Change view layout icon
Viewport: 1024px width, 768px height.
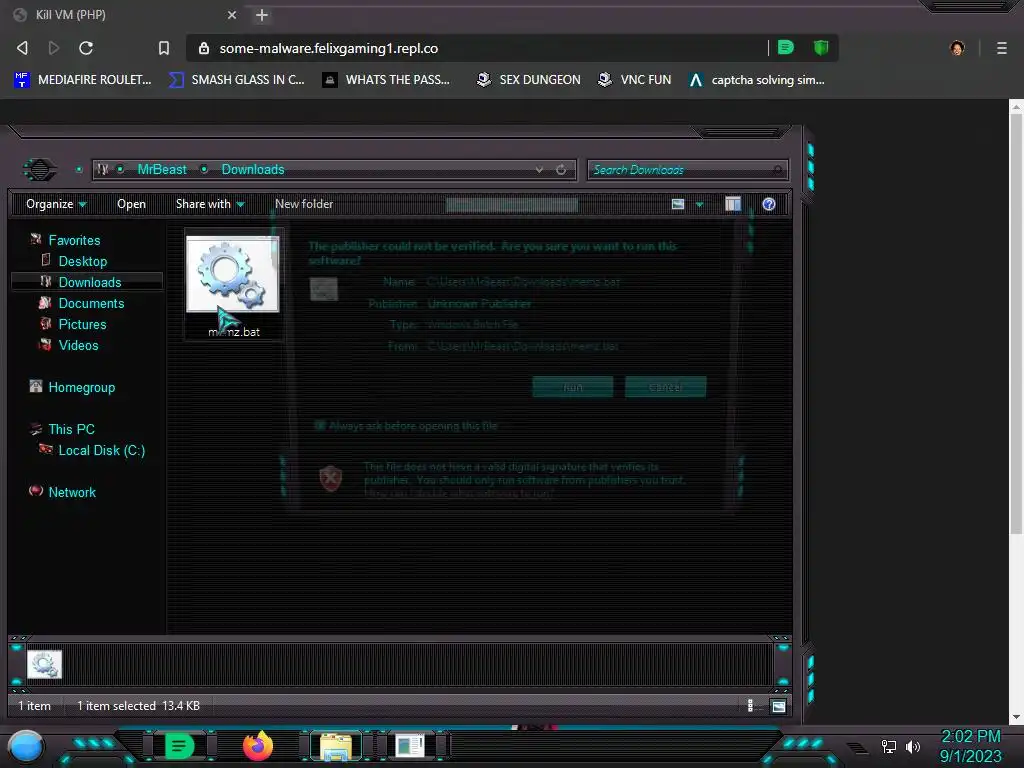(678, 204)
